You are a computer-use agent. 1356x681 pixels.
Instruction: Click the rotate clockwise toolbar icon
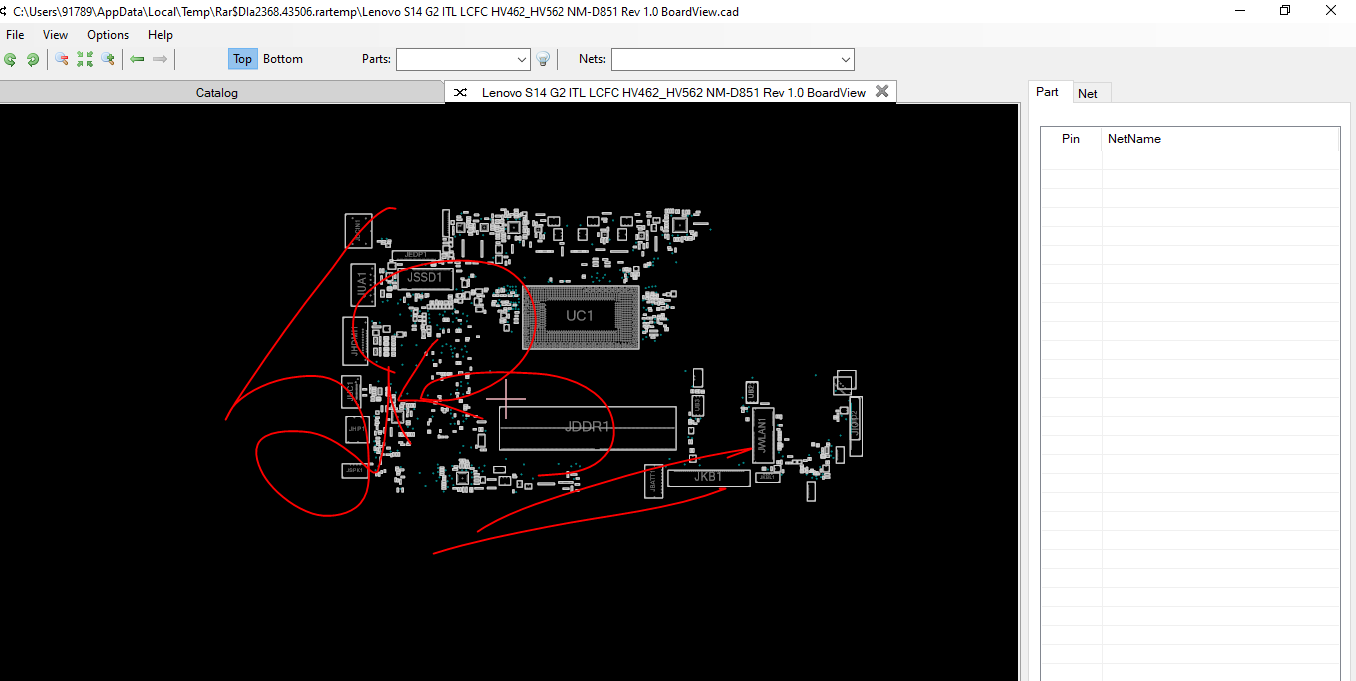click(x=33, y=60)
